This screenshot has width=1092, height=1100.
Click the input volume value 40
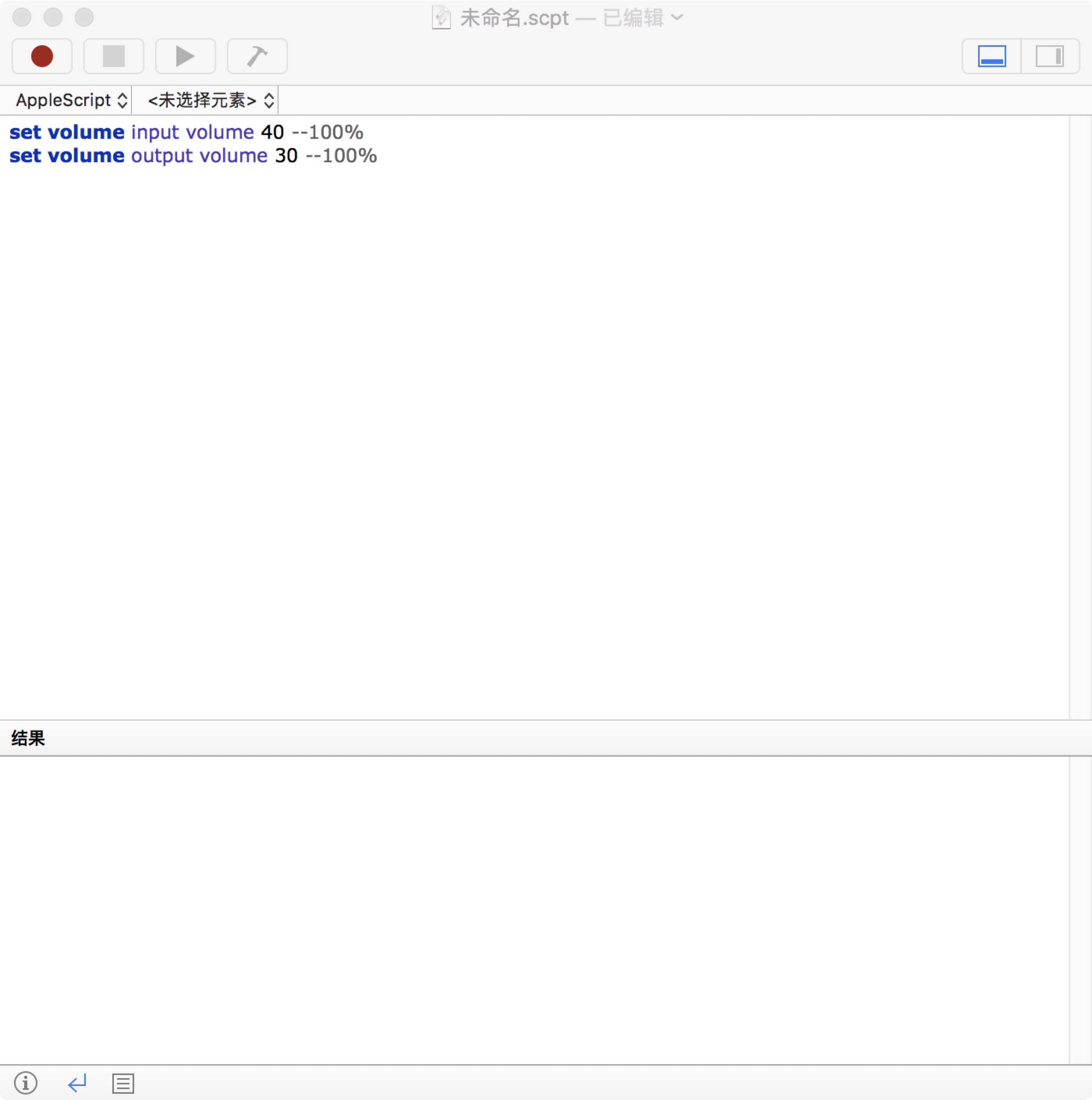click(x=272, y=132)
